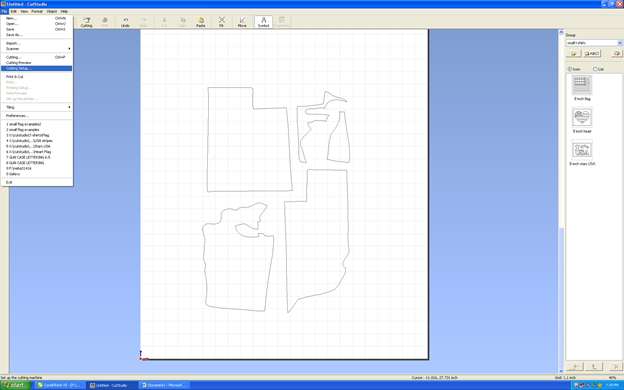The image size is (624, 390).
Task: Click the symbol panel add button
Action: 575,367
